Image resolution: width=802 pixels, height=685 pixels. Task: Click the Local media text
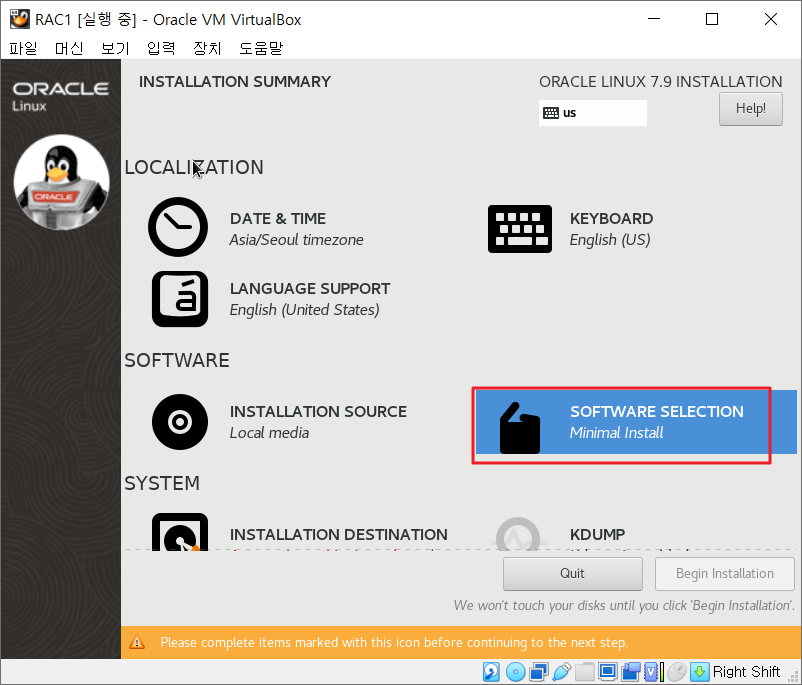(269, 433)
